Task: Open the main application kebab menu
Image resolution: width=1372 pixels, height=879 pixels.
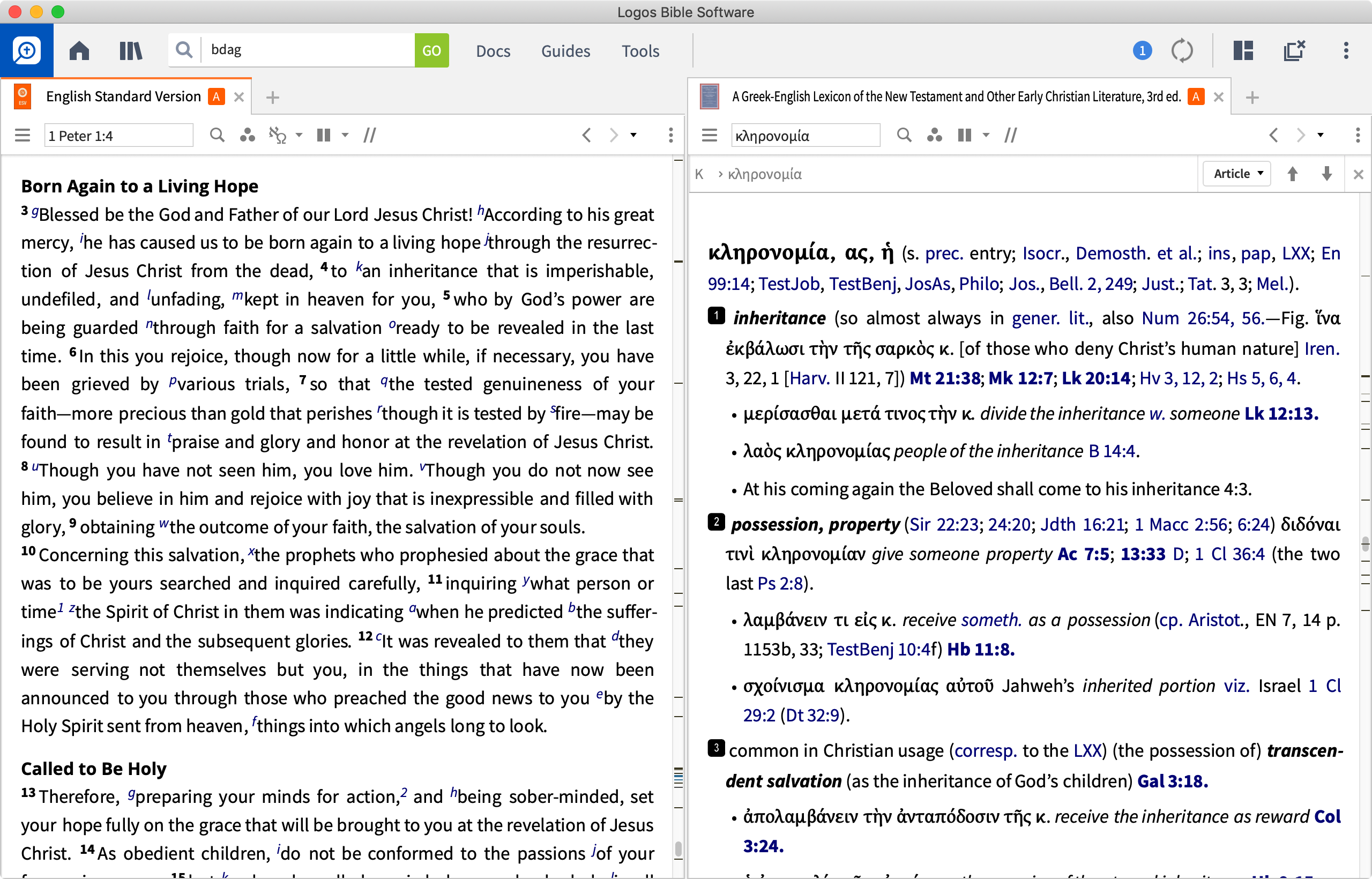Action: 1346,51
